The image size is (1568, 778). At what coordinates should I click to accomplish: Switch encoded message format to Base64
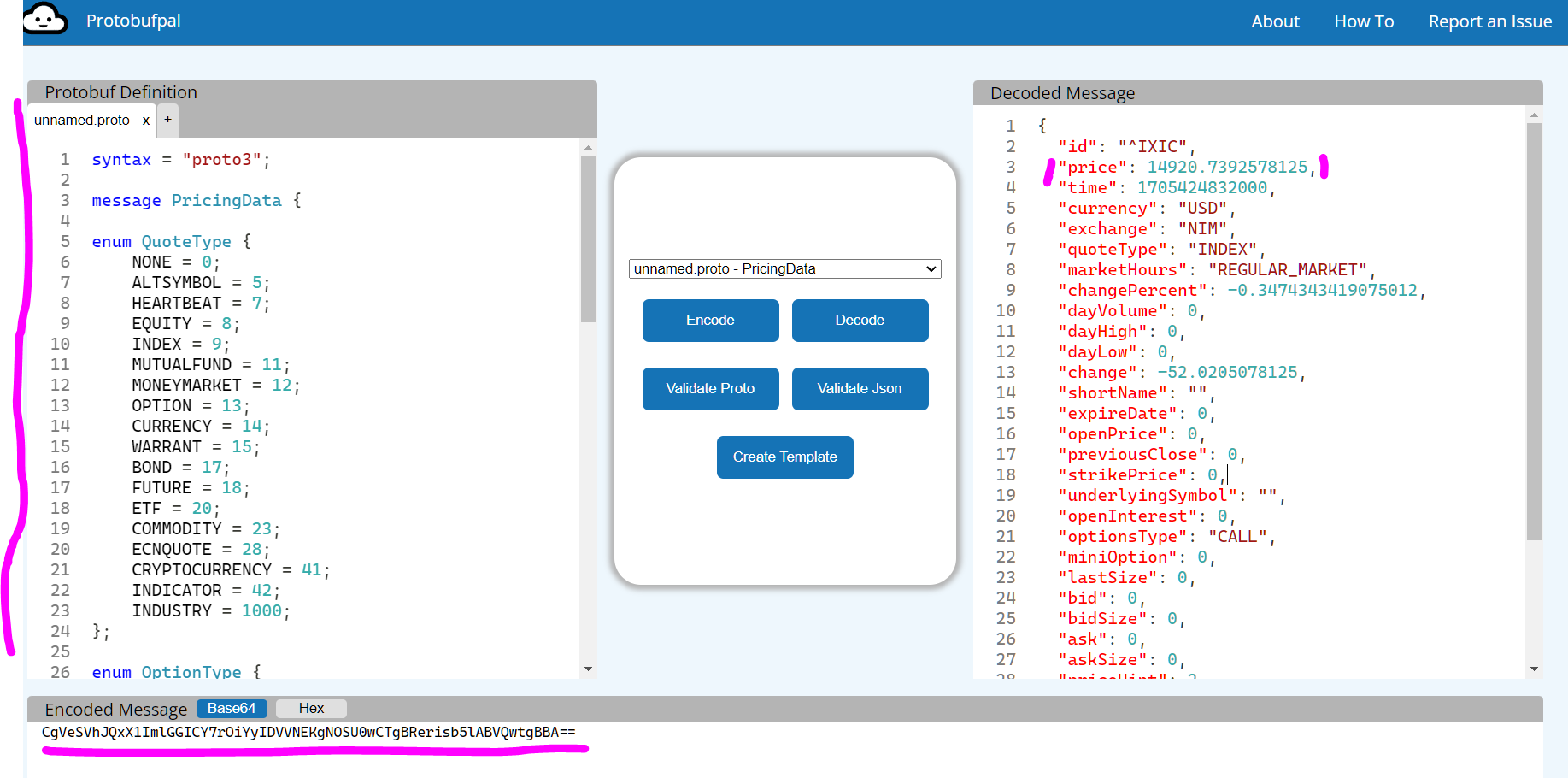pos(232,709)
